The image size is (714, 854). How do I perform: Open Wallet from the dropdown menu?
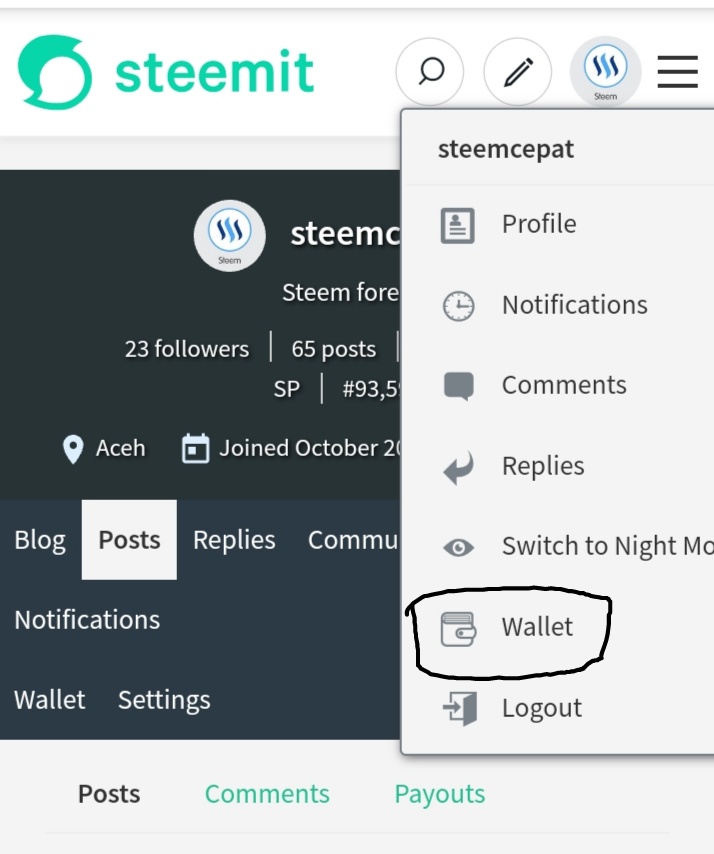click(537, 628)
